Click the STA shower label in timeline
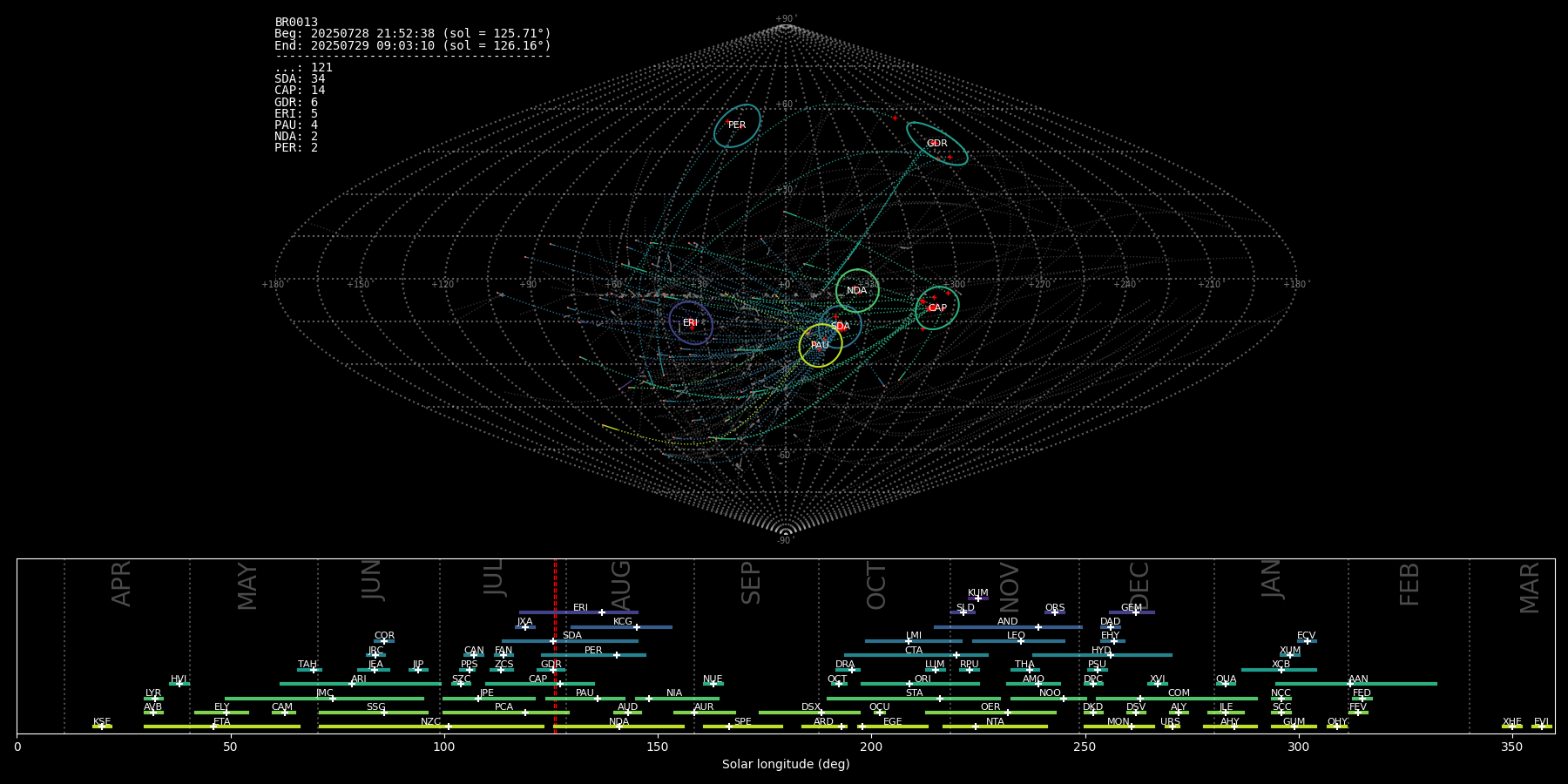Viewport: 1568px width, 784px height. coord(914,693)
